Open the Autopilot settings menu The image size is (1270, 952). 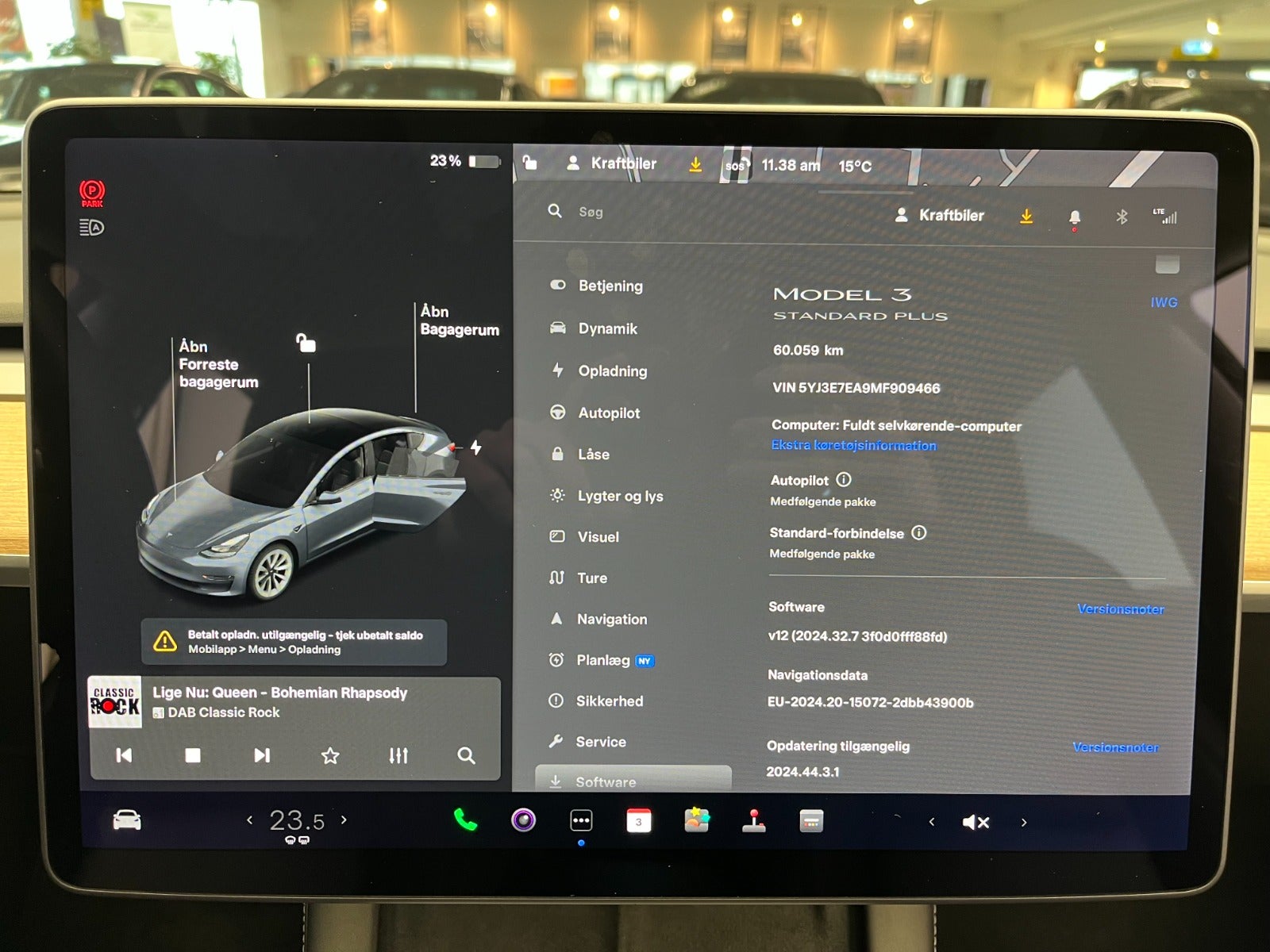595,413
